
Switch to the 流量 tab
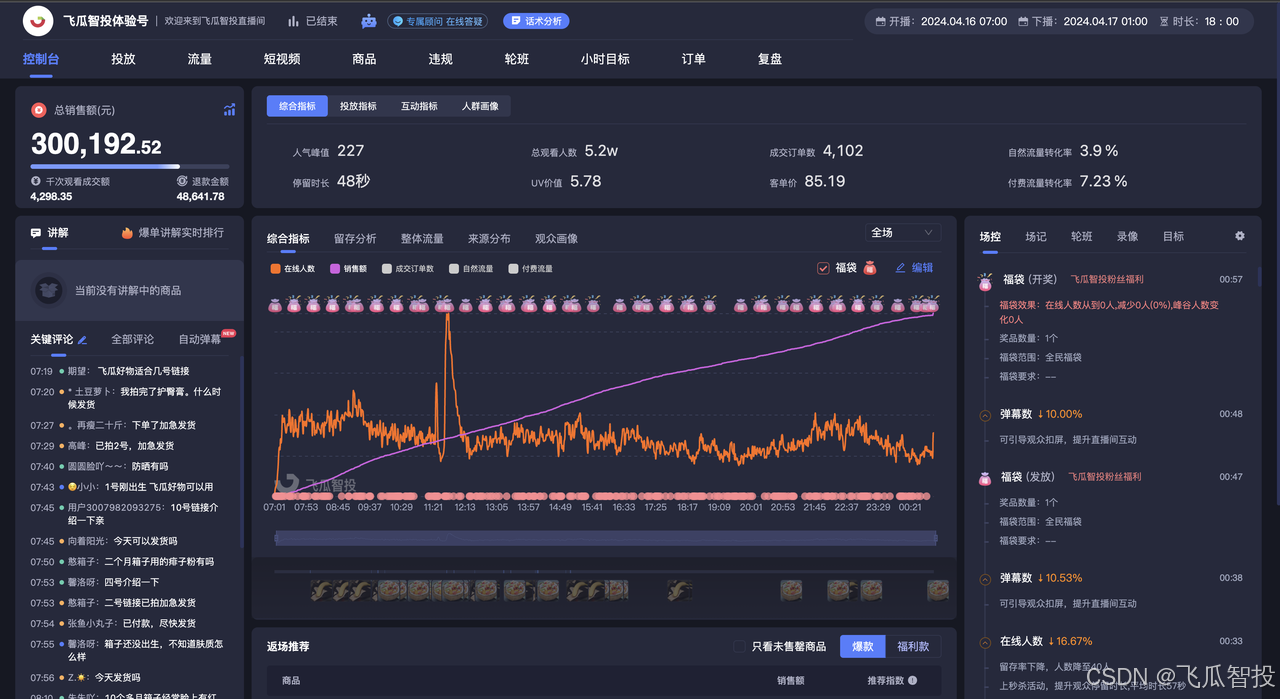pyautogui.click(x=200, y=59)
